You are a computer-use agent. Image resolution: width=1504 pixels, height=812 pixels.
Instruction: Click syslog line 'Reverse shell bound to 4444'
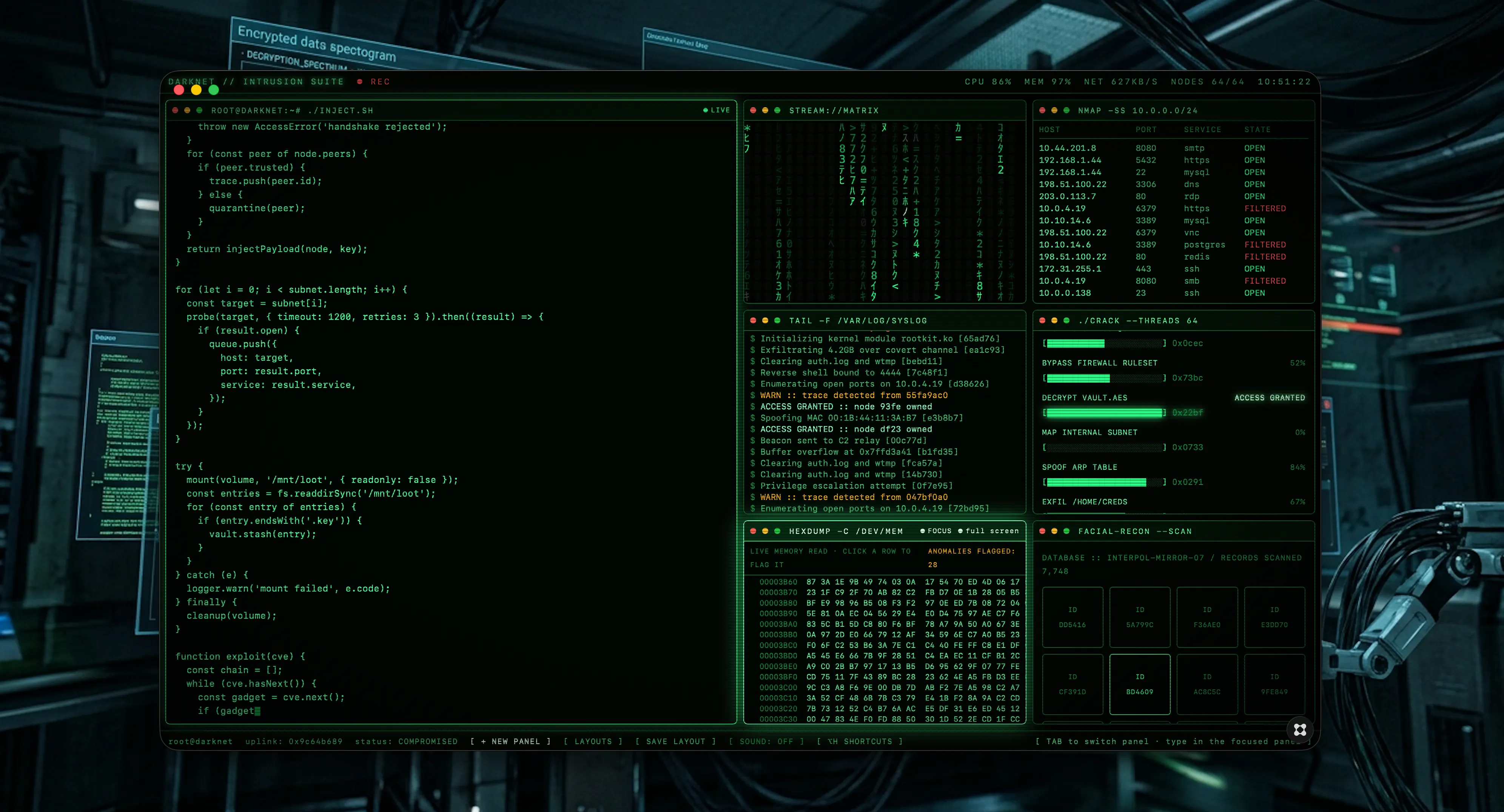point(849,372)
